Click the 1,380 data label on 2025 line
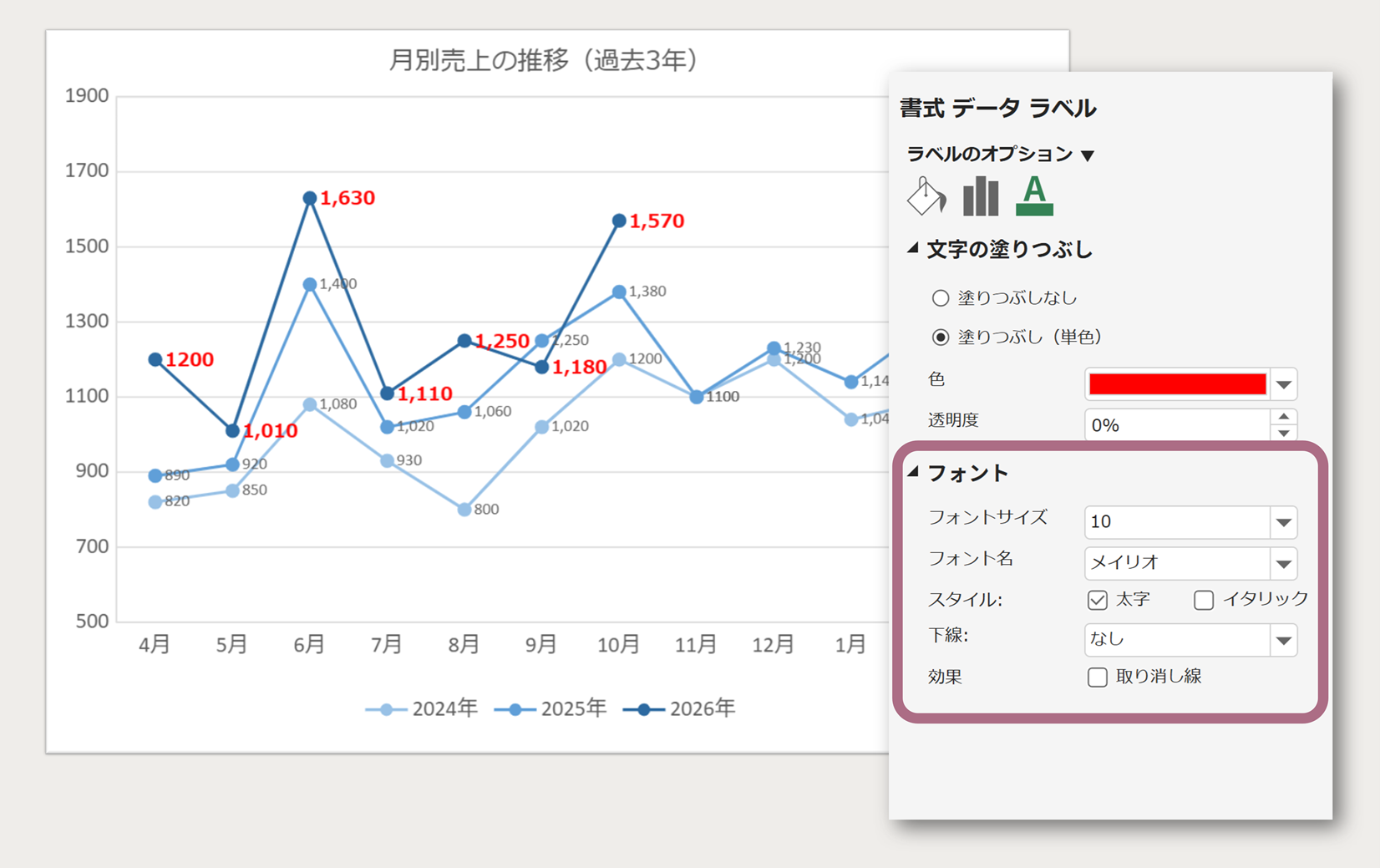The width and height of the screenshot is (1380, 868). click(647, 291)
